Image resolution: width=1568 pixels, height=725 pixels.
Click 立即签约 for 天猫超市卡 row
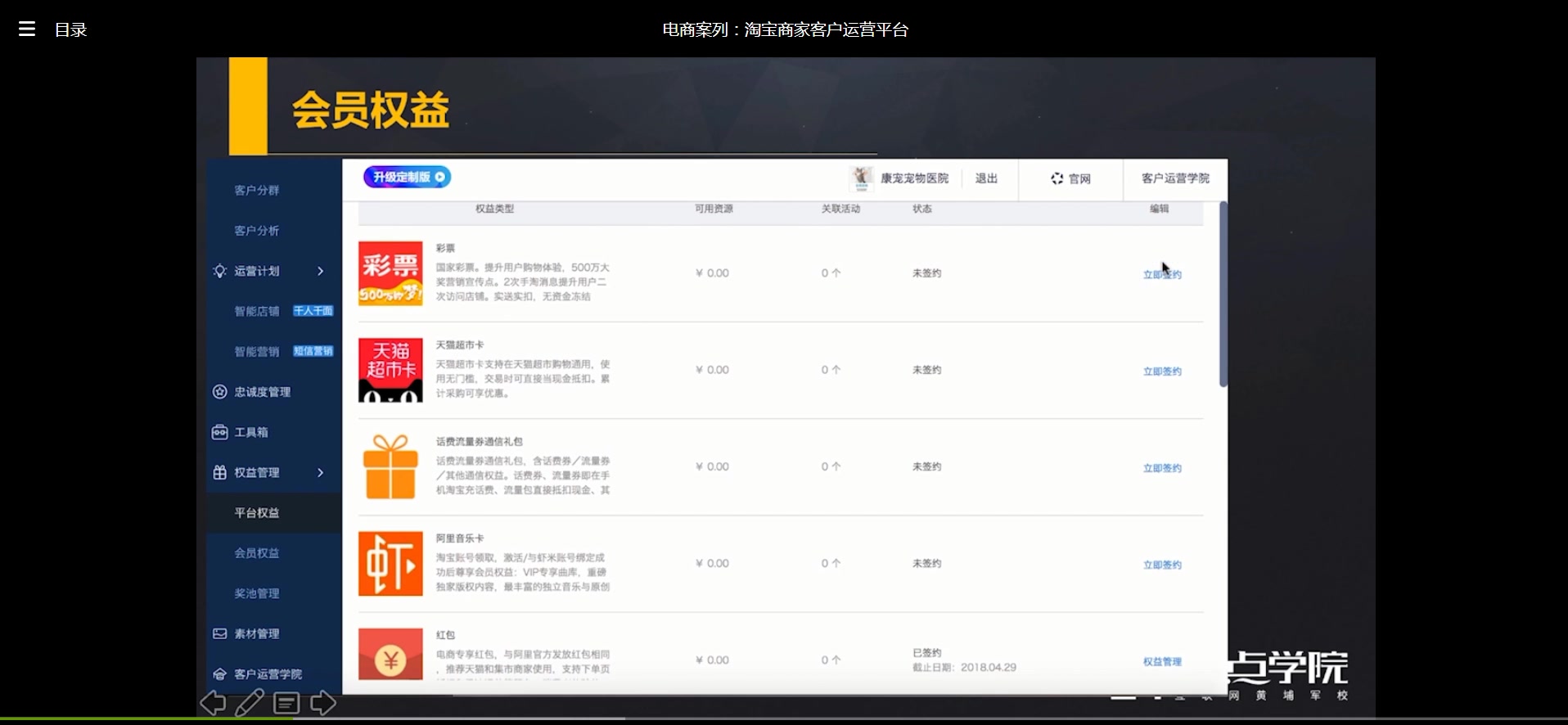click(1162, 372)
